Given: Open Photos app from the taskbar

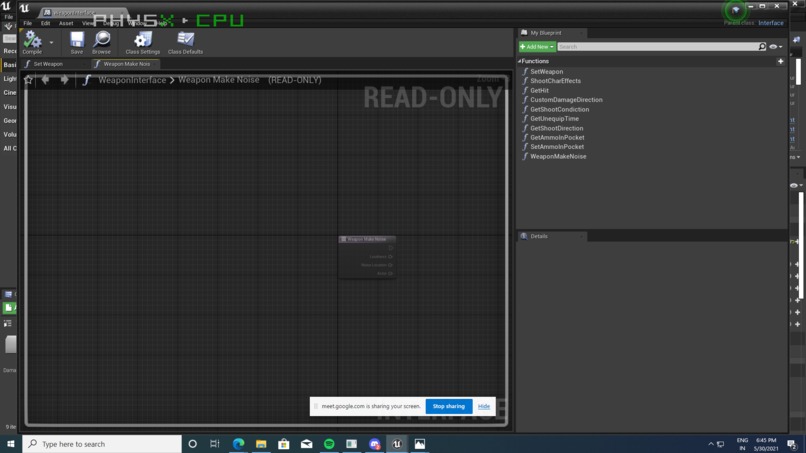Looking at the screenshot, I should coord(419,444).
